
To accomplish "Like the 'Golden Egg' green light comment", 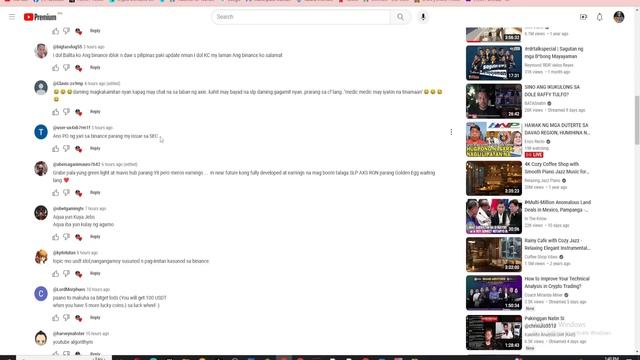I will point(56,193).
